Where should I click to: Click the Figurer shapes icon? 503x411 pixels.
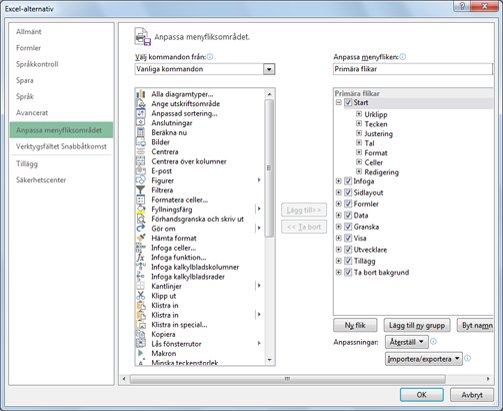(x=141, y=180)
